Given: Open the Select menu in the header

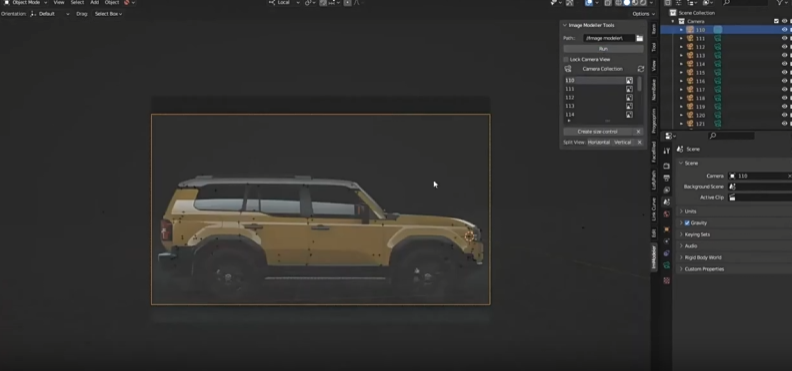Looking at the screenshot, I should pyautogui.click(x=77, y=3).
